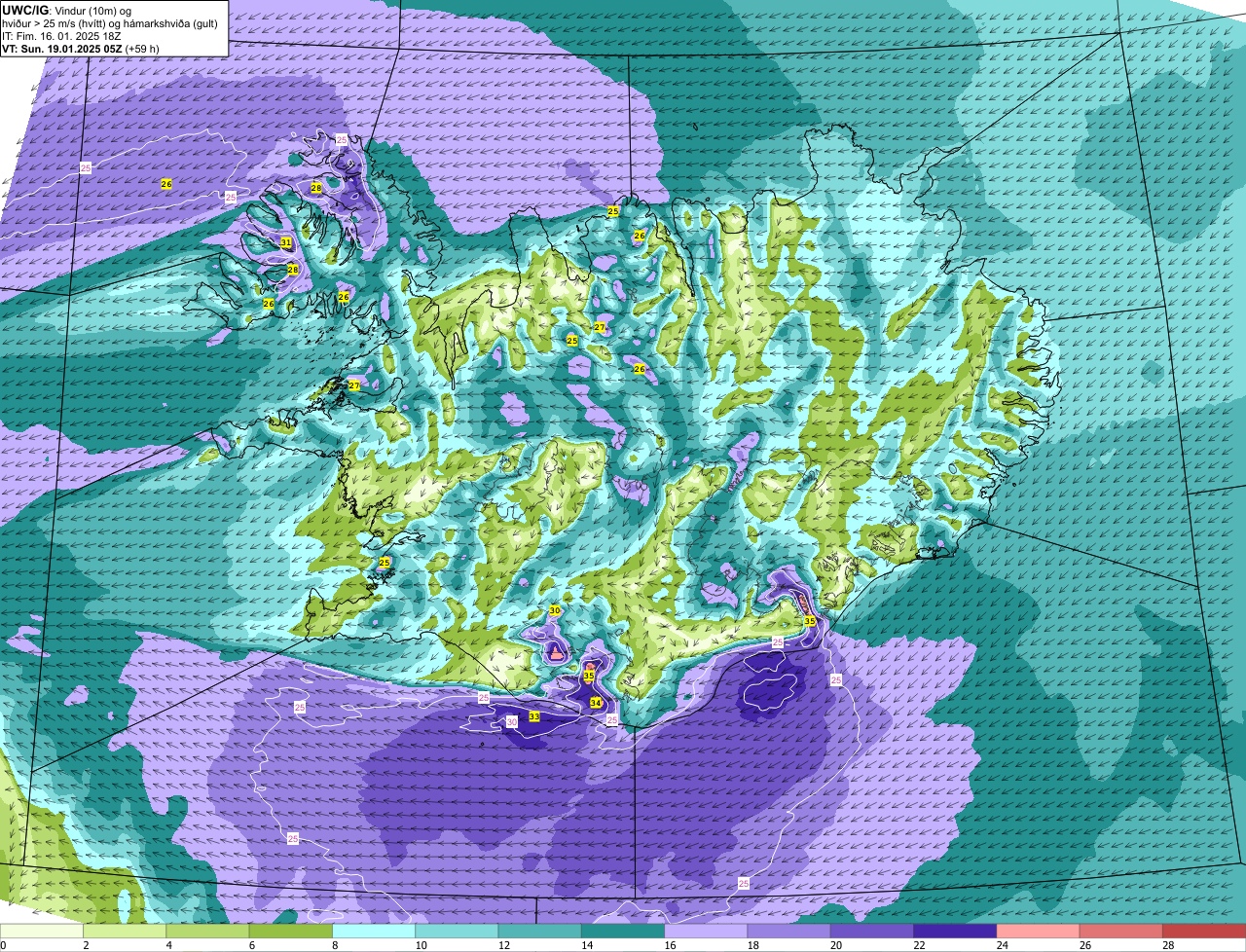Viewport: 1246px width, 952px height.
Task: Click the legend tick label '6'
Action: pyautogui.click(x=251, y=945)
